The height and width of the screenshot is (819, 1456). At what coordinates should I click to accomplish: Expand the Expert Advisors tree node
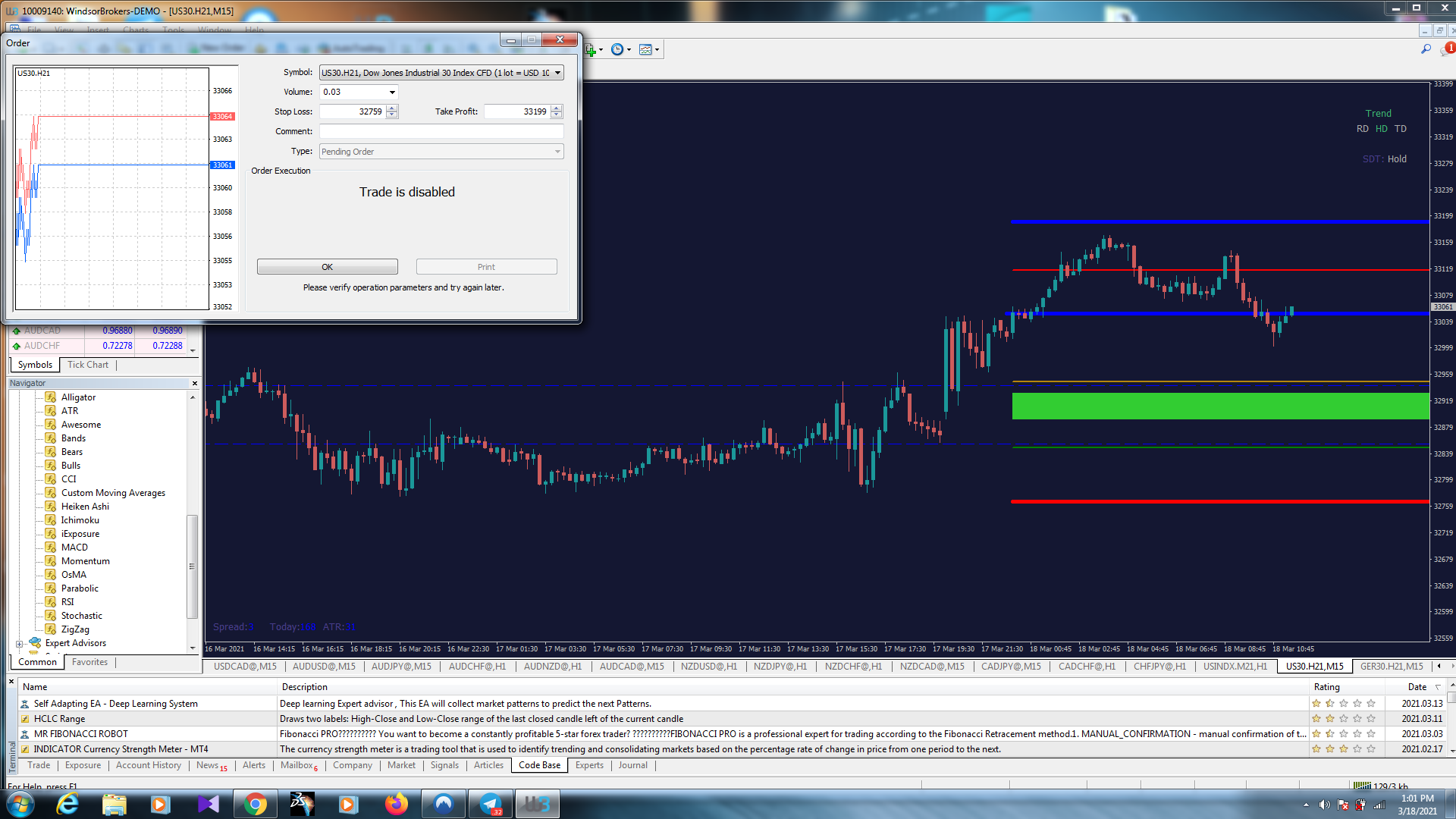[19, 644]
